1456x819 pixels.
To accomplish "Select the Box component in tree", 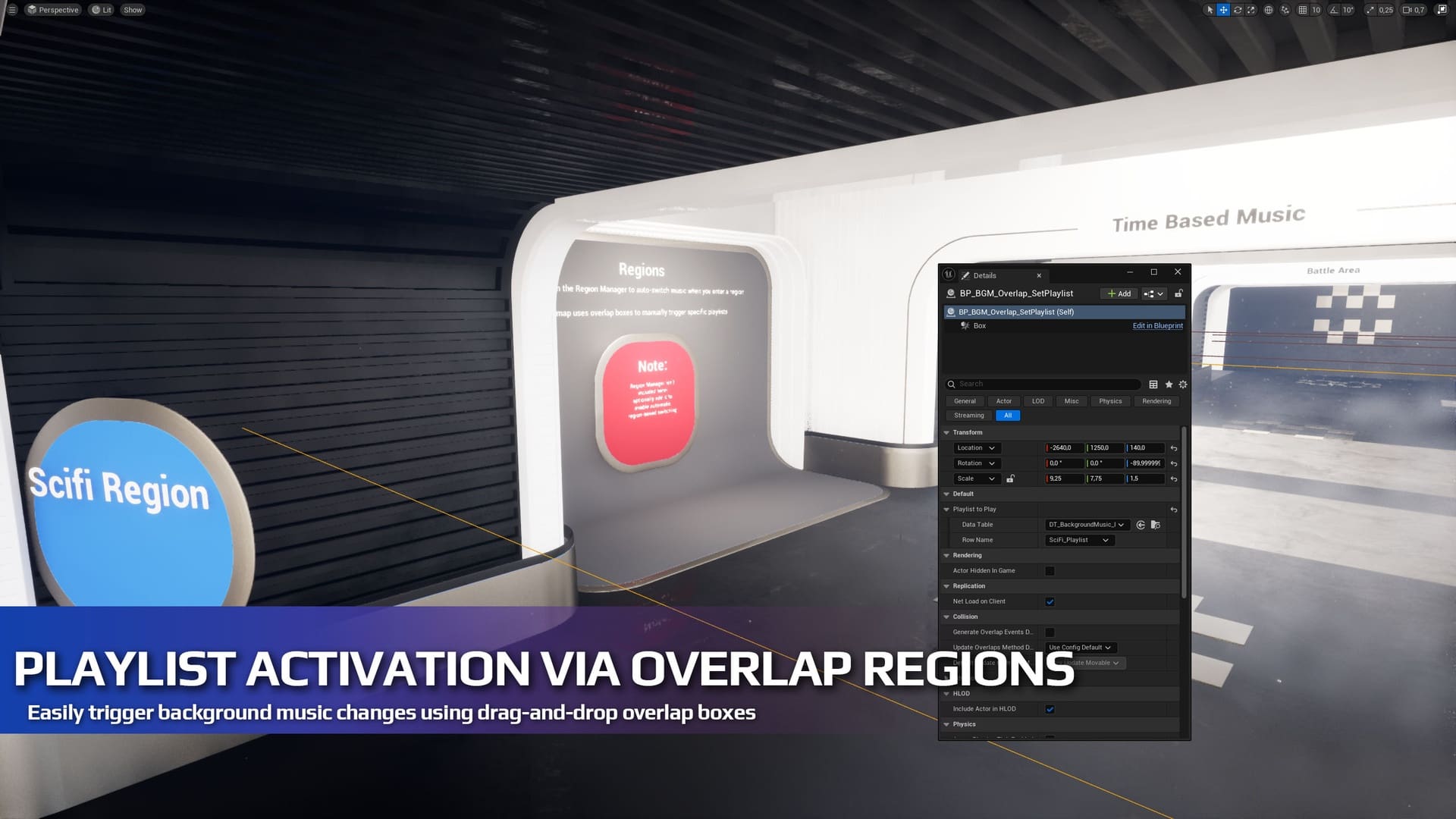I will [979, 325].
